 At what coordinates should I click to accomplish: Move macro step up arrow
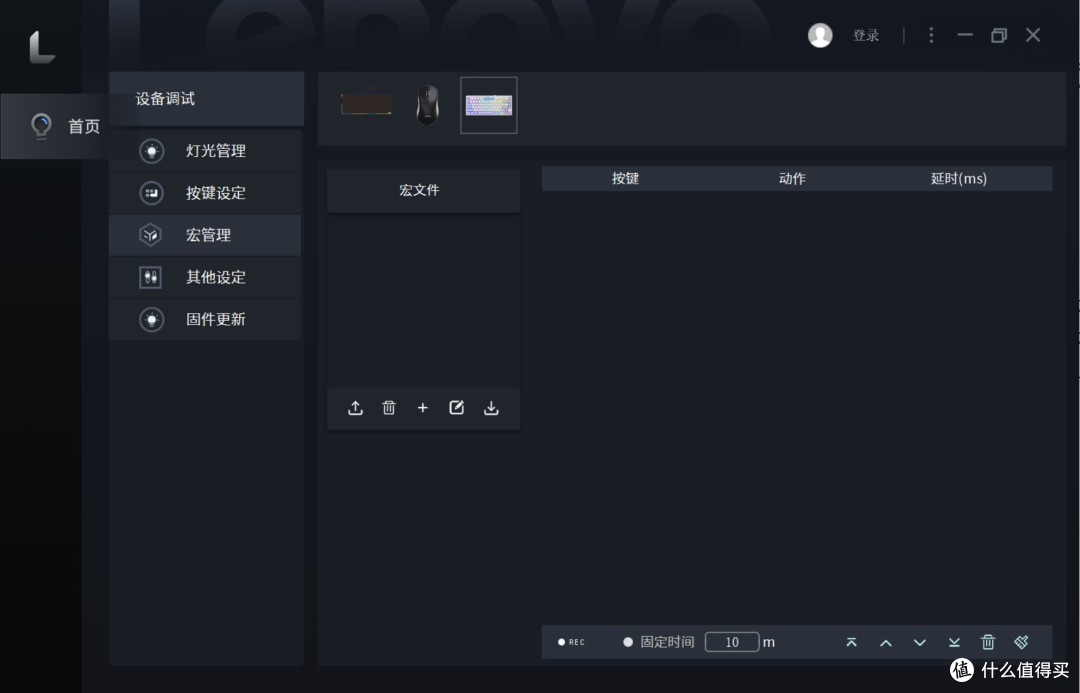click(x=886, y=643)
